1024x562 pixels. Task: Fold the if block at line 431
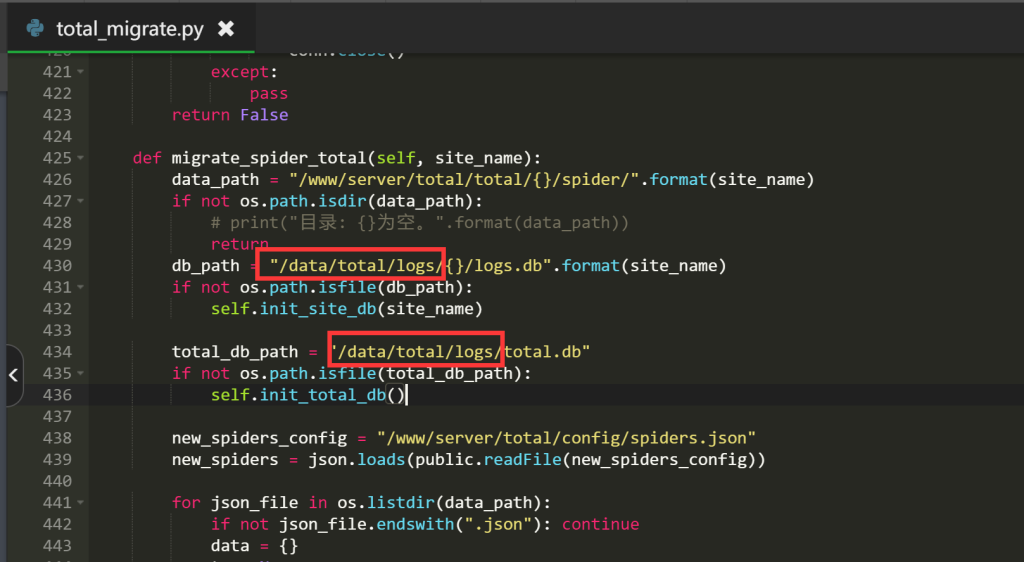click(80, 288)
